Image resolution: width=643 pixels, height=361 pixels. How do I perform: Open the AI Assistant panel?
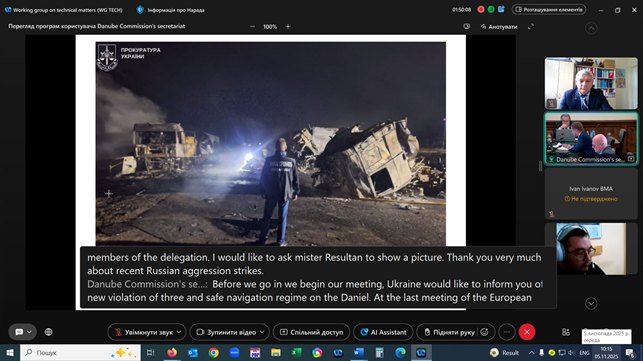click(x=383, y=332)
